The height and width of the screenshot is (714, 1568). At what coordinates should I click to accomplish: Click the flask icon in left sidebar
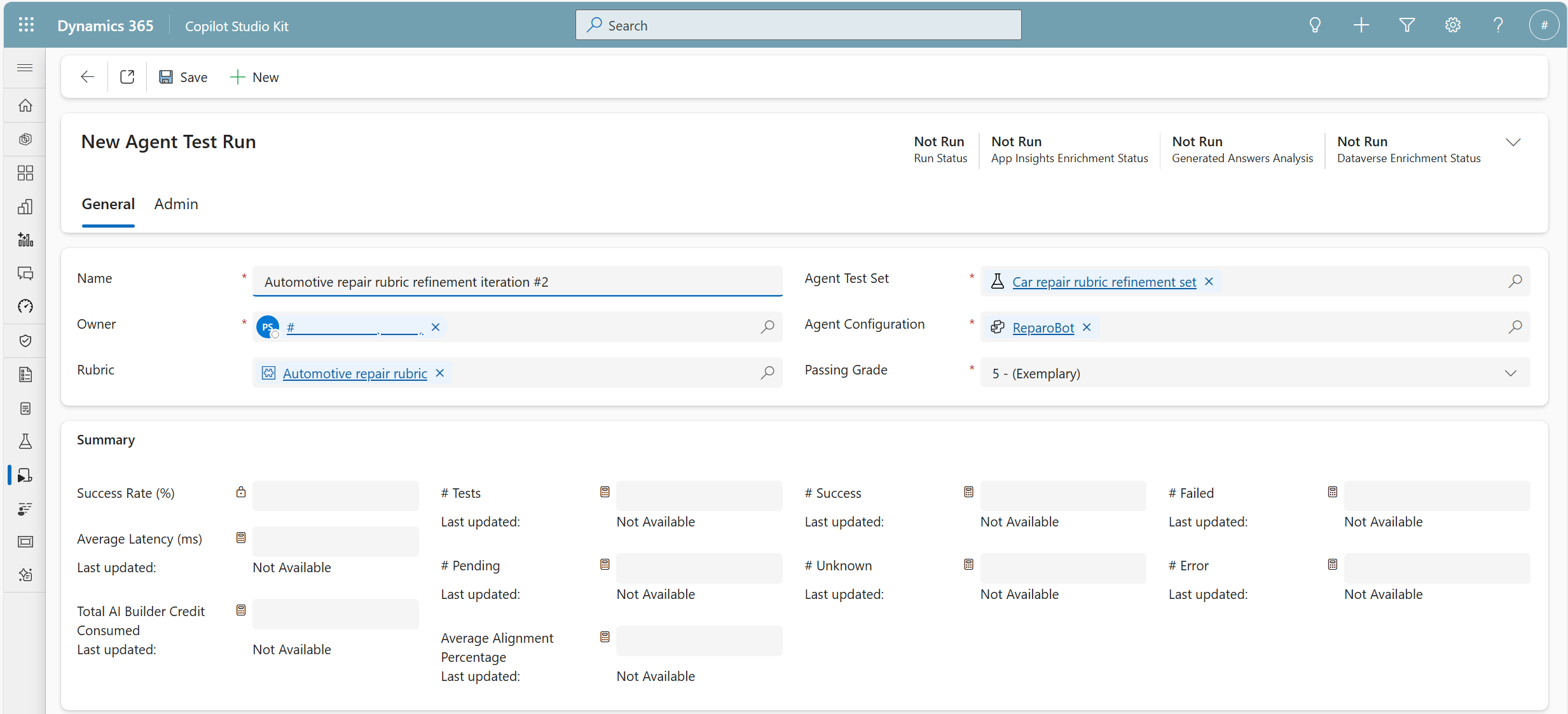25,442
